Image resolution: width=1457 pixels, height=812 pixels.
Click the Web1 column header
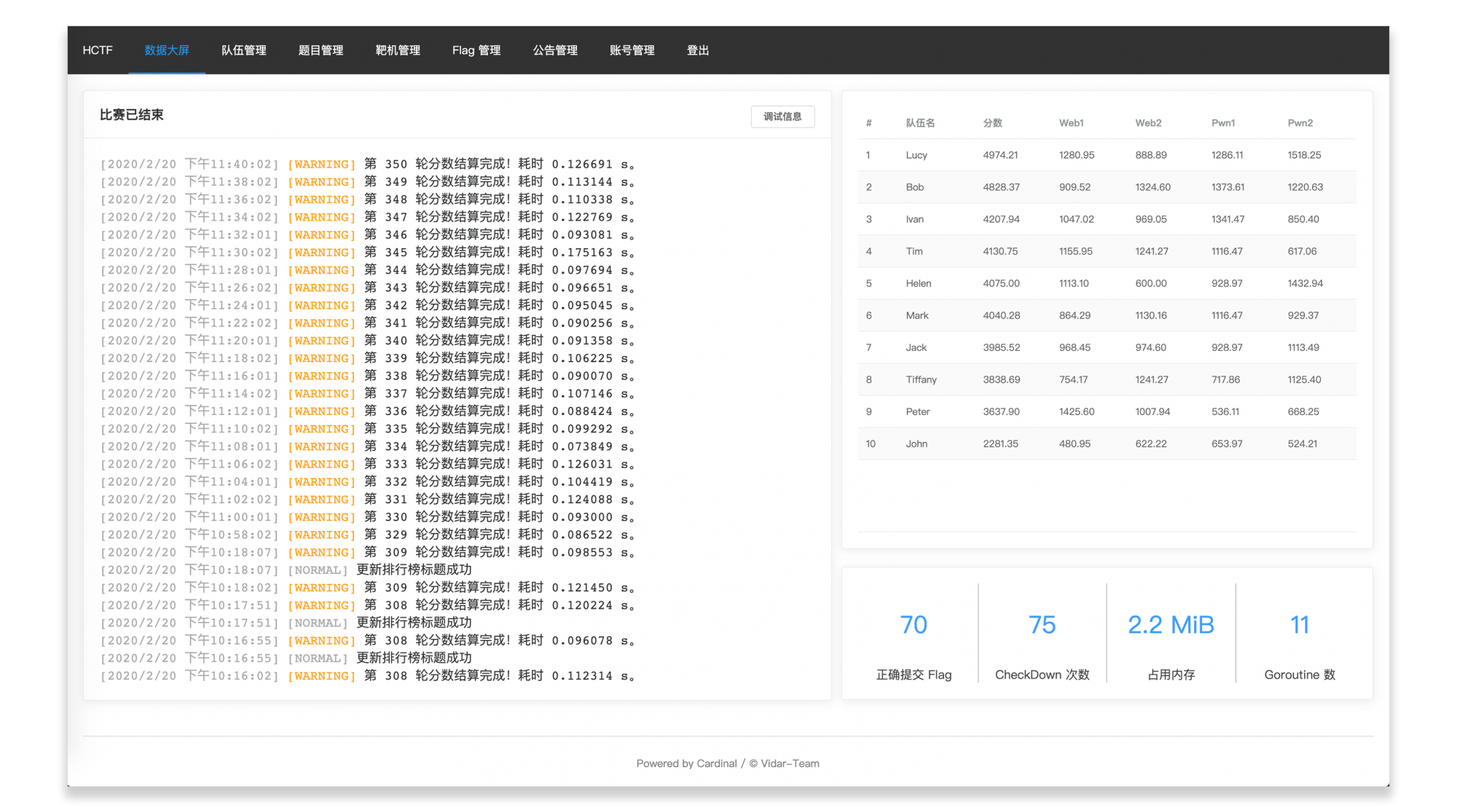tap(1072, 123)
